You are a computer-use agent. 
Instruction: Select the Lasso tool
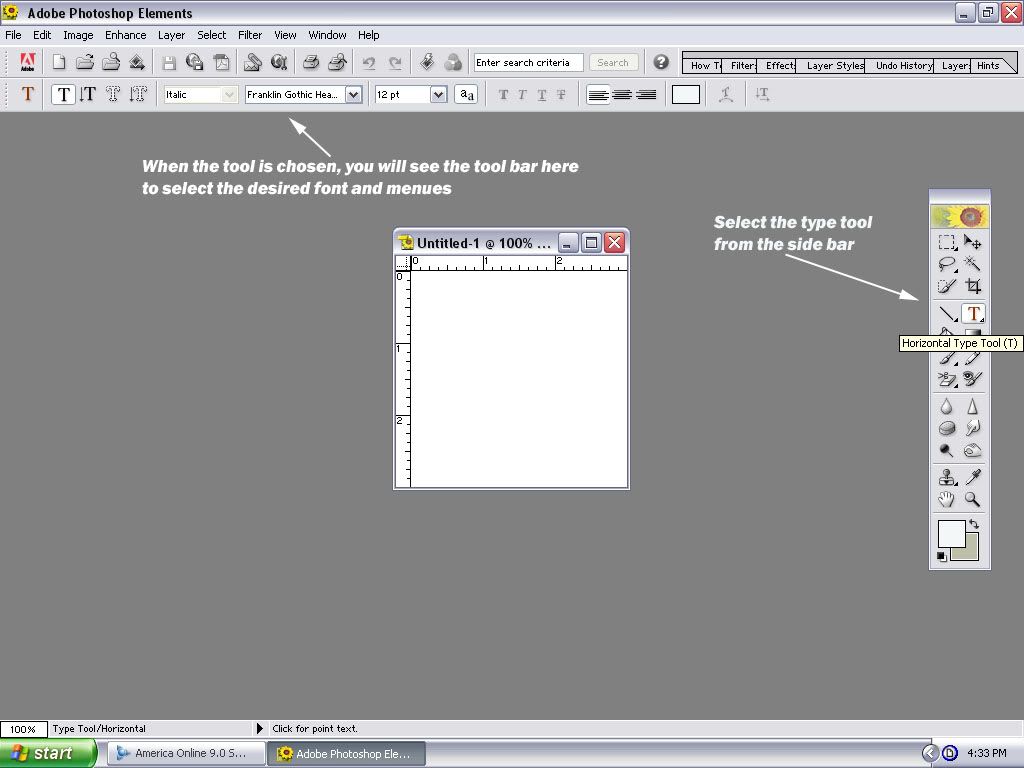click(x=946, y=264)
